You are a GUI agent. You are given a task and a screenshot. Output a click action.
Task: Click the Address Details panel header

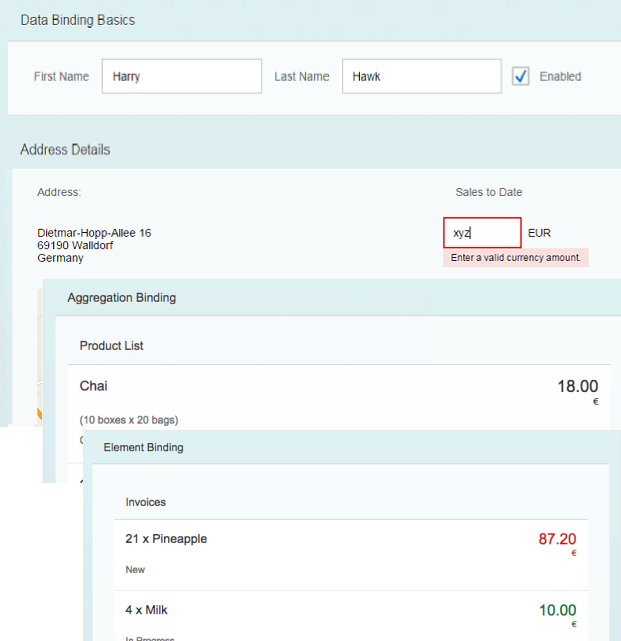point(65,150)
